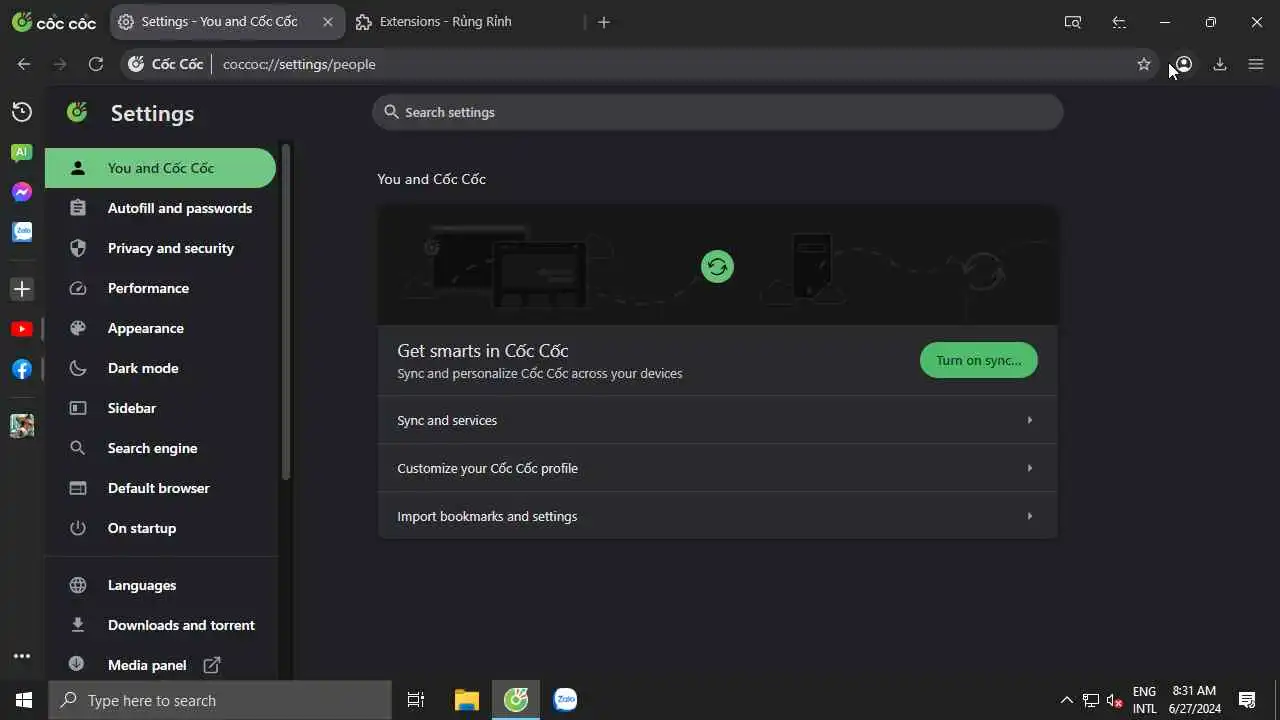Reload the current page
Image resolution: width=1280 pixels, height=720 pixels.
(96, 64)
